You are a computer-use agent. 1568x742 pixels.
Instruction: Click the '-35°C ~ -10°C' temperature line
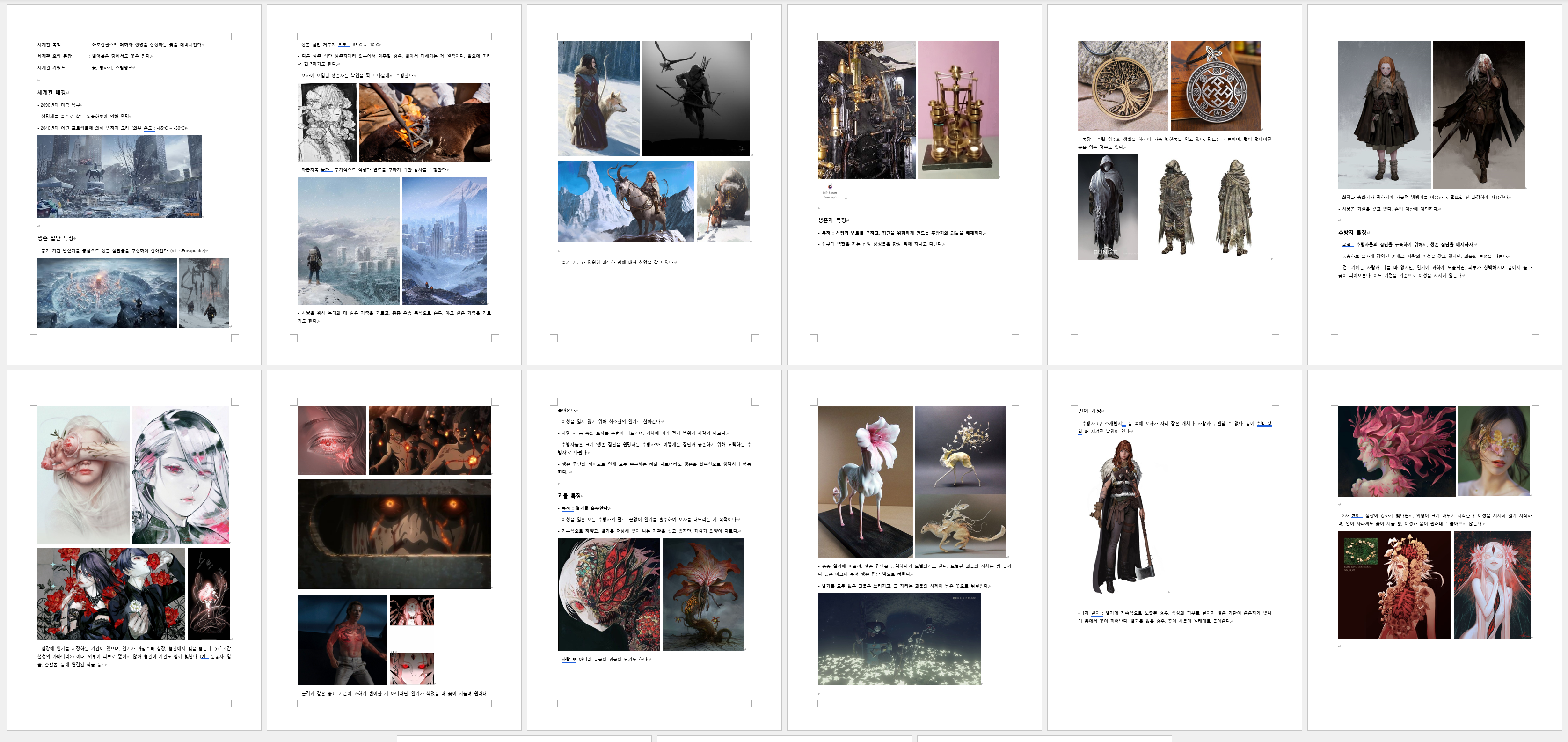339,44
